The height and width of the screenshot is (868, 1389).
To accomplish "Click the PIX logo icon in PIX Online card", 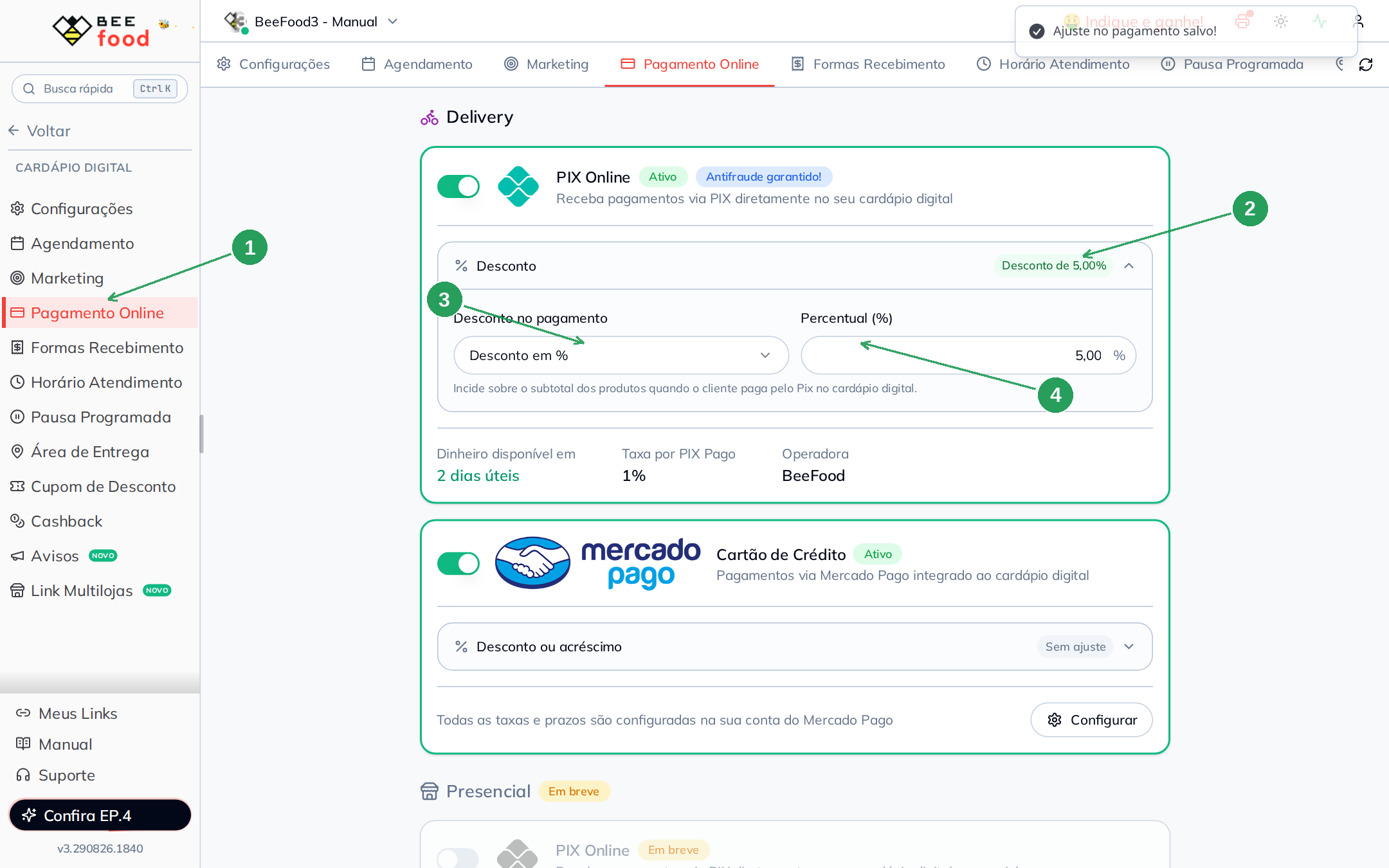I will point(518,186).
